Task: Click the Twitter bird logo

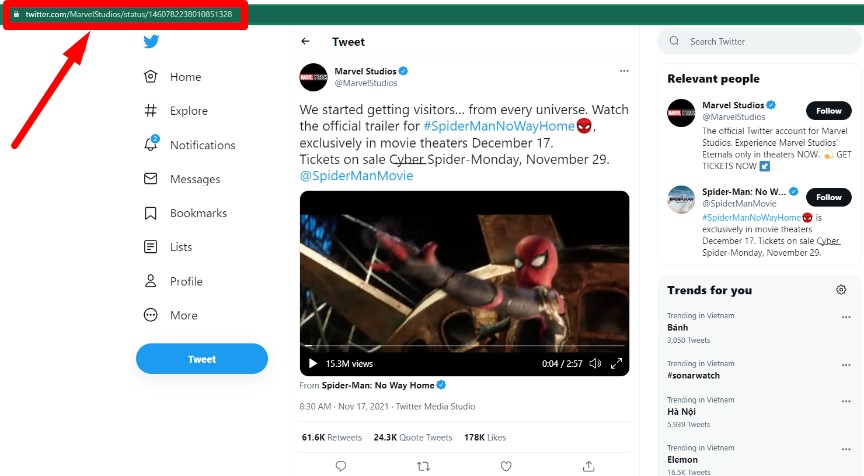Action: pyautogui.click(x=151, y=42)
